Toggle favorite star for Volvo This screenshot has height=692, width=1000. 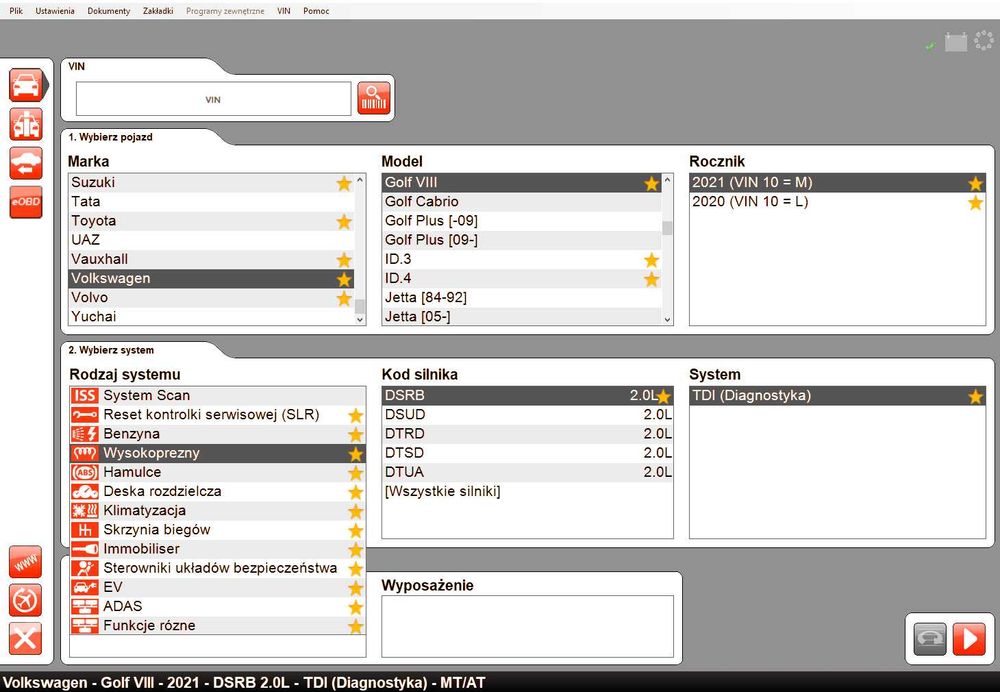344,298
